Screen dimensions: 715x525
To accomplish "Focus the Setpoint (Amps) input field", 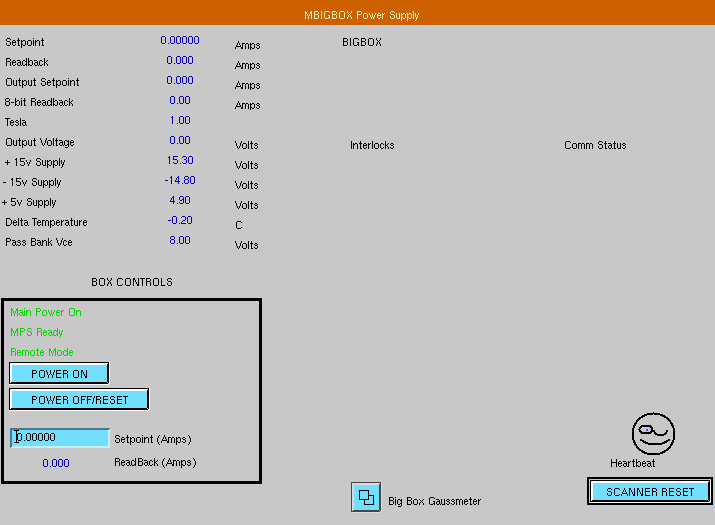I will pyautogui.click(x=60, y=437).
